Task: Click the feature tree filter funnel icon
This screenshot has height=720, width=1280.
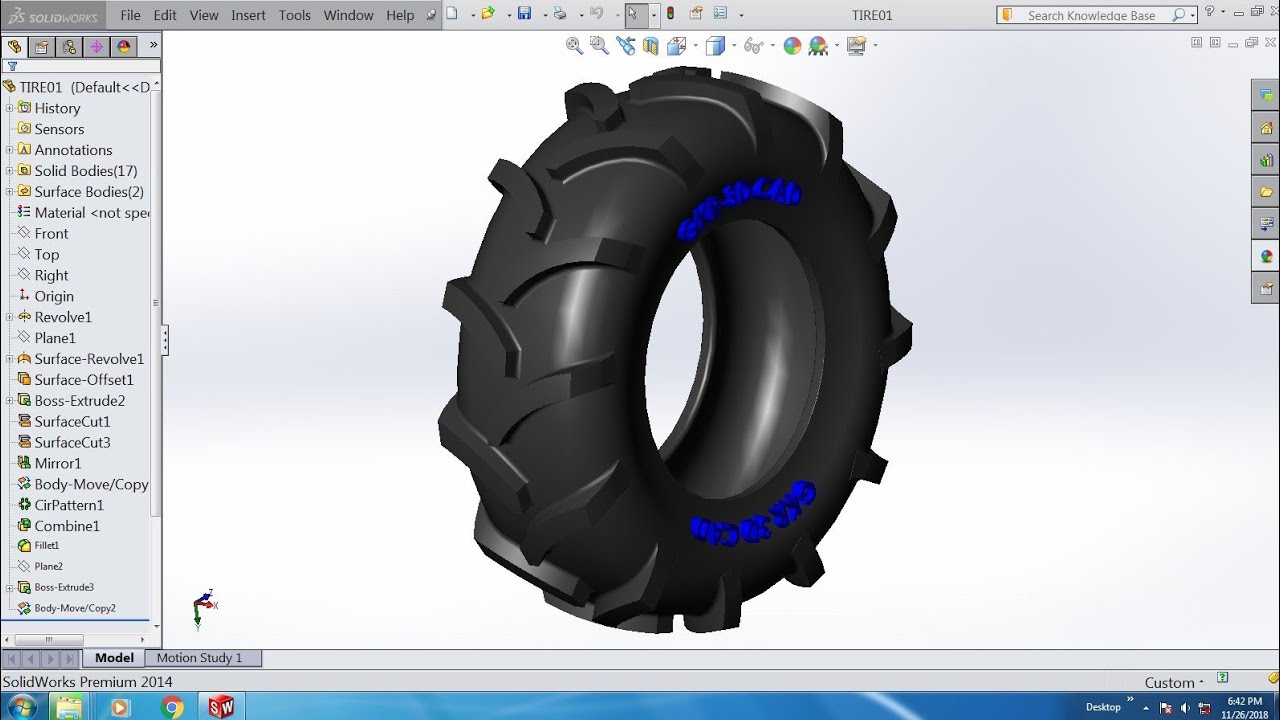Action: tap(12, 67)
